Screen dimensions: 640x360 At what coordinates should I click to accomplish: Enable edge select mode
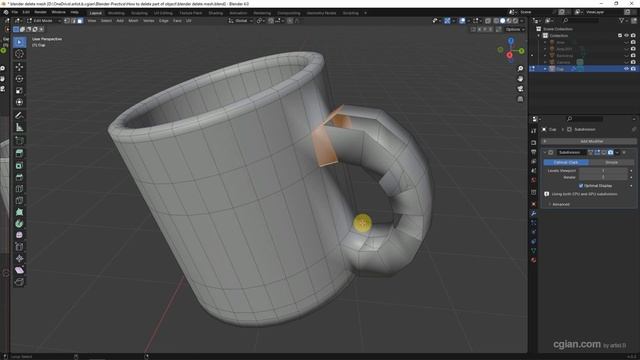[x=73, y=20]
